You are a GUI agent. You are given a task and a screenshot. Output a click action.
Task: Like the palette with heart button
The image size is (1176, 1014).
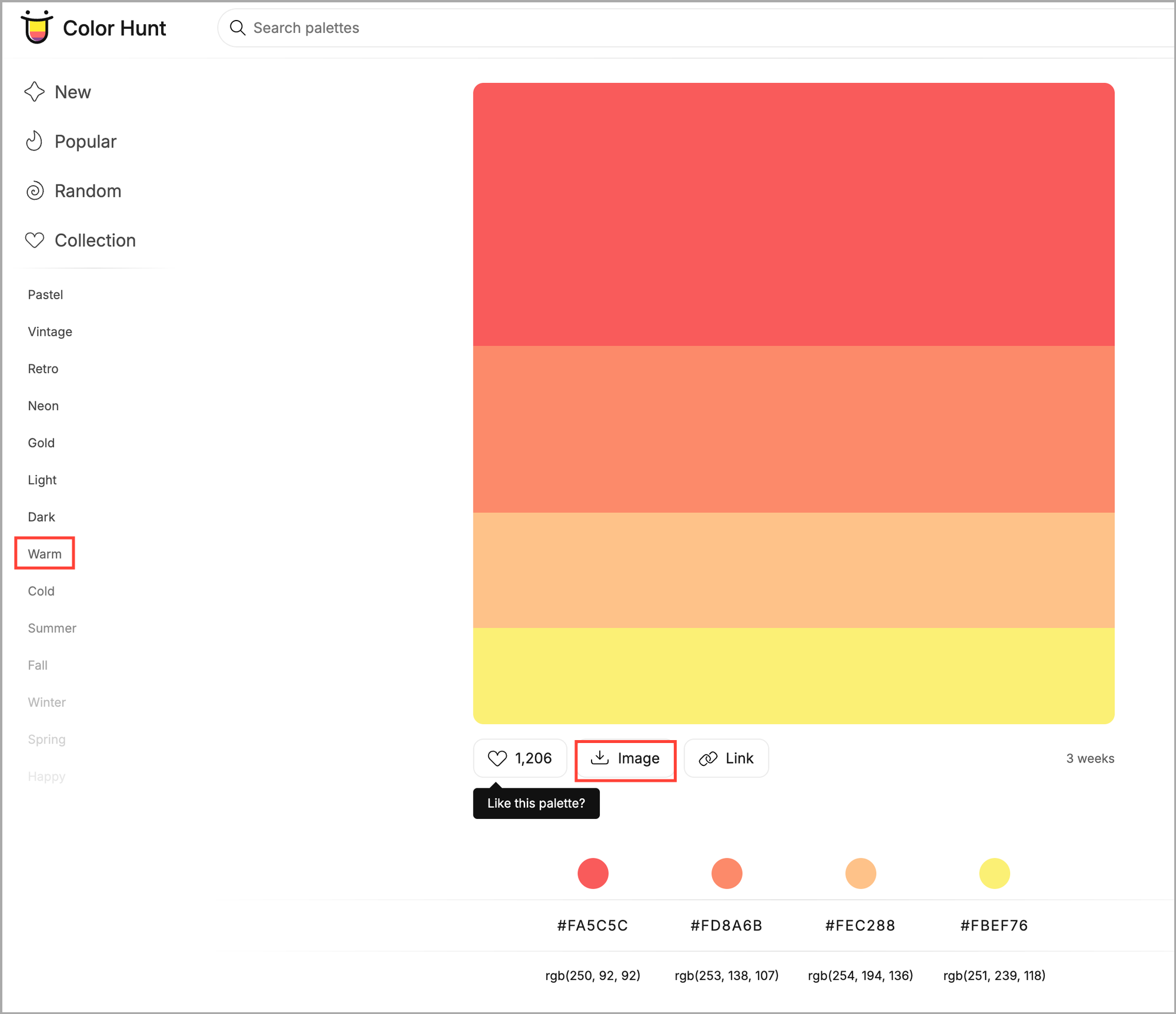(x=520, y=758)
